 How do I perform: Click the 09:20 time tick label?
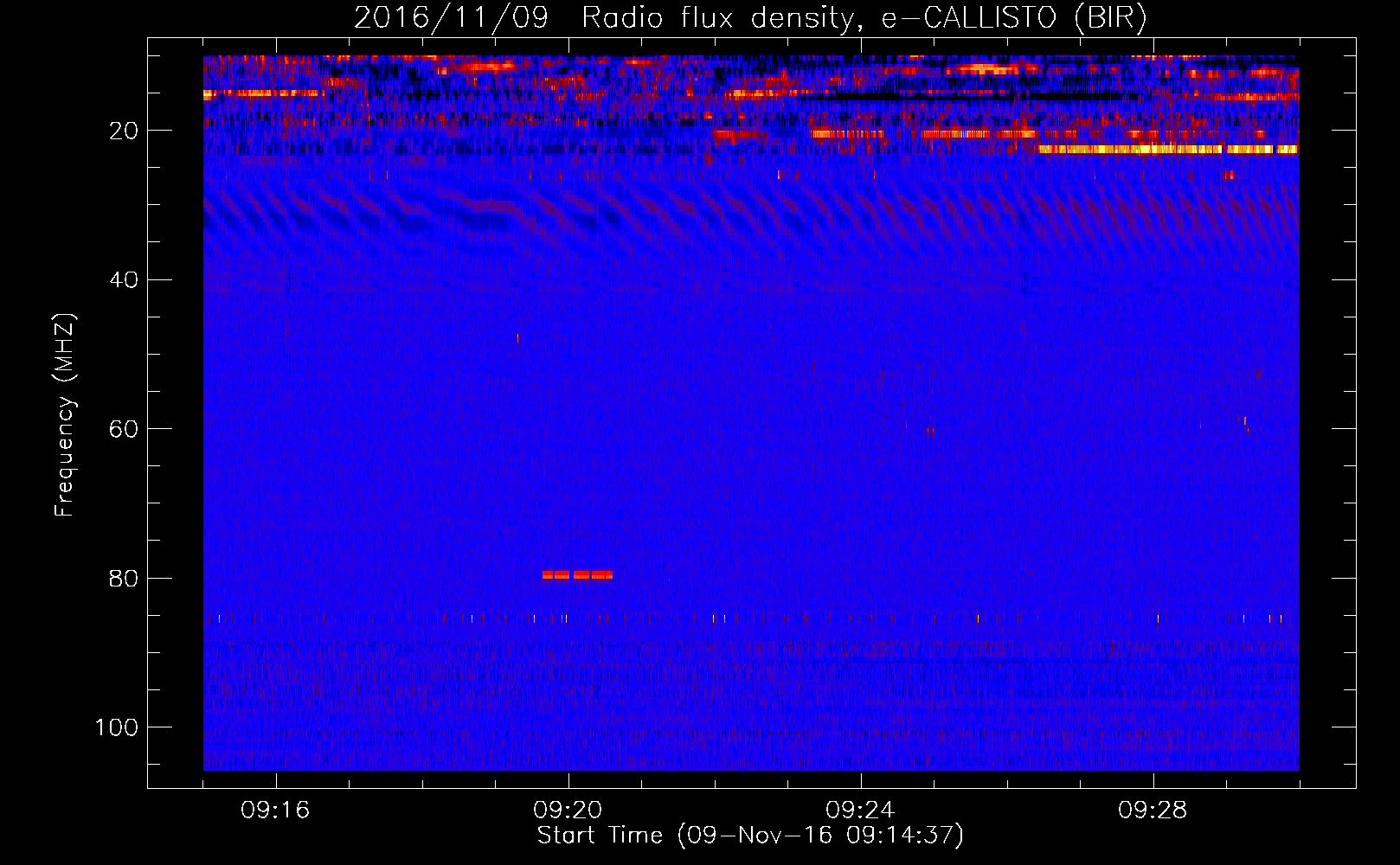pos(568,811)
